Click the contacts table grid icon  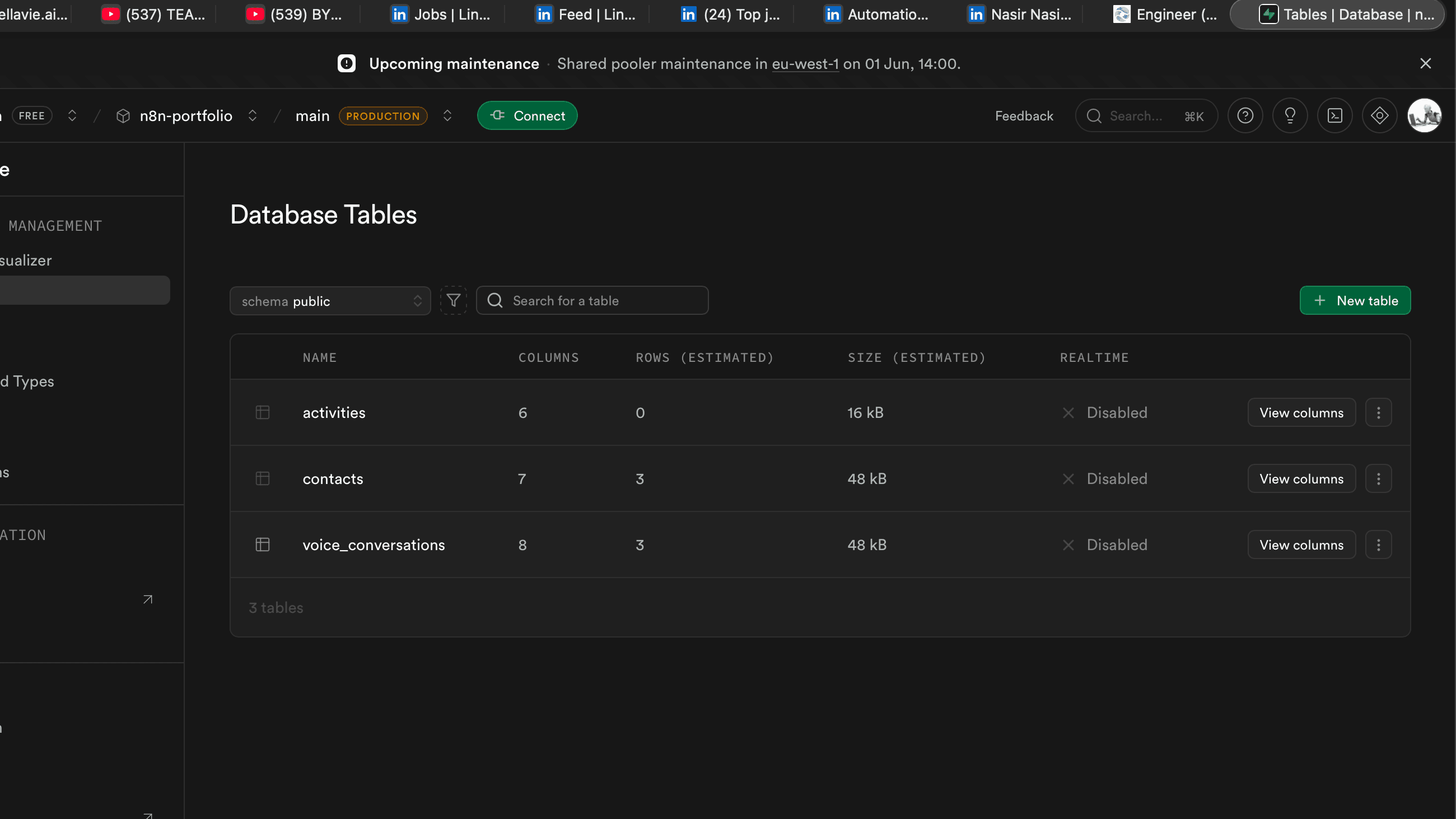[x=262, y=479]
